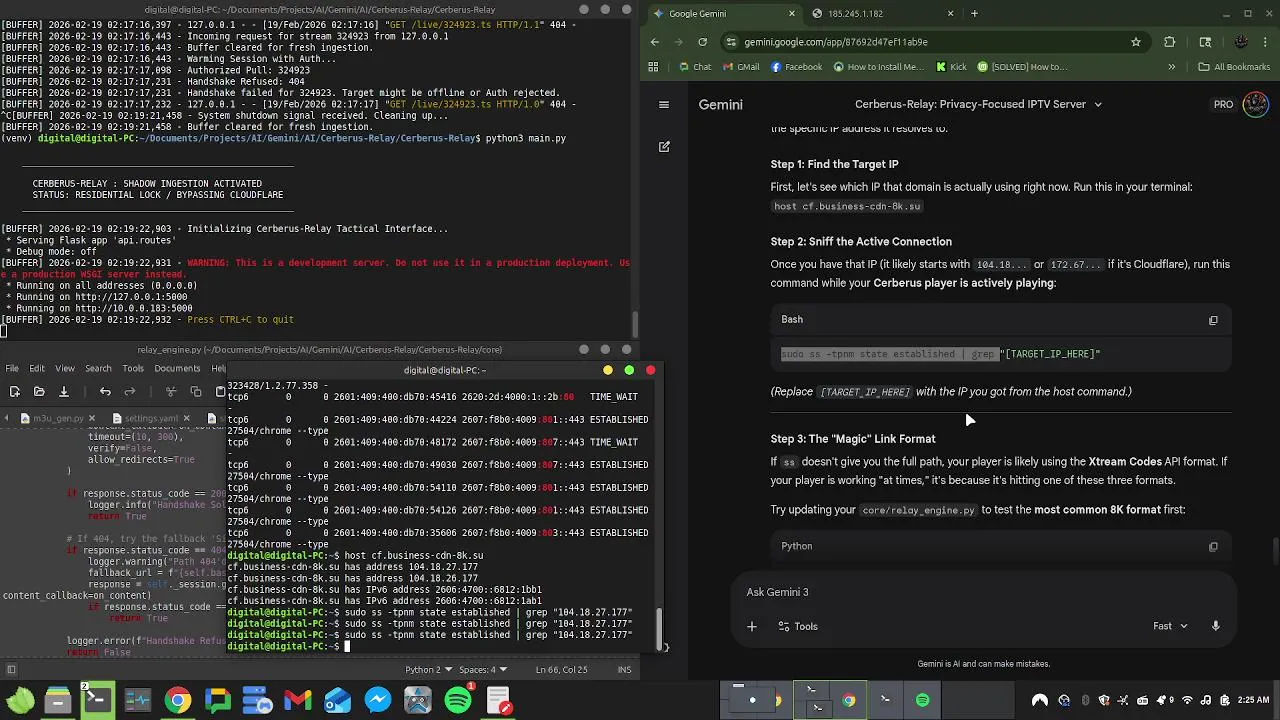
Task: Click the cut scissors icon in editor toolbar
Action: pos(171,391)
